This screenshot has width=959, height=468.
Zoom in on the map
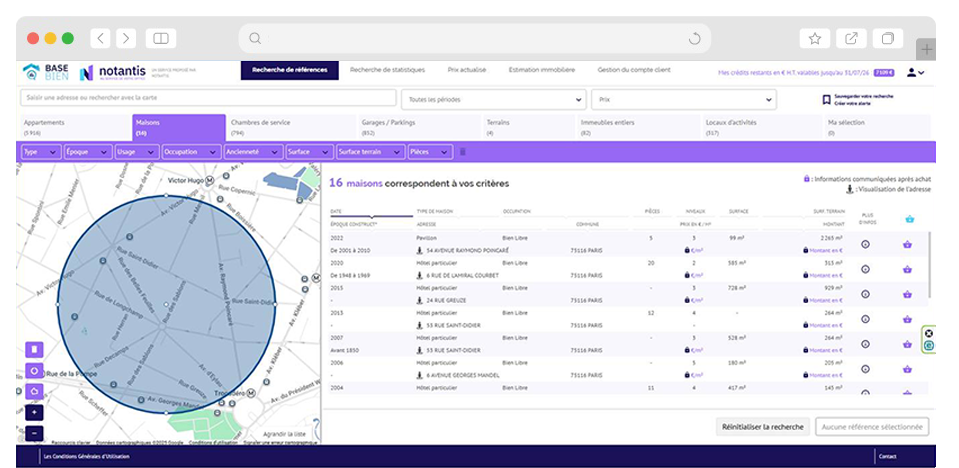(35, 412)
